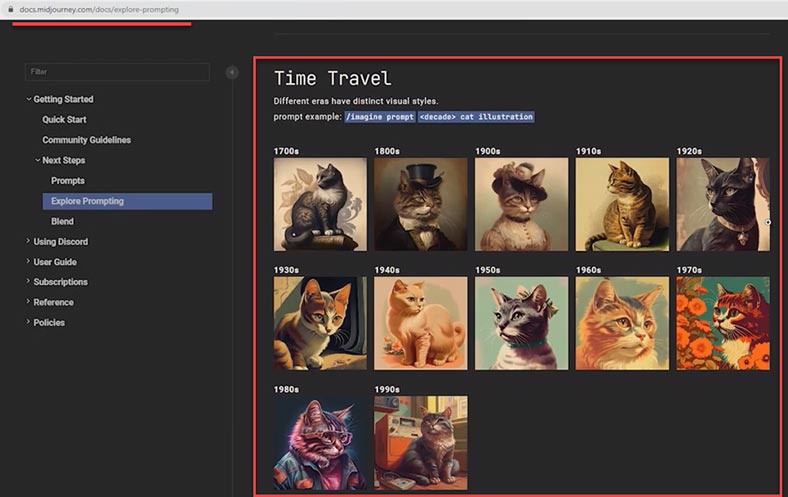This screenshot has height=497, width=788.
Task: Open the Prompts page
Action: (x=68, y=180)
